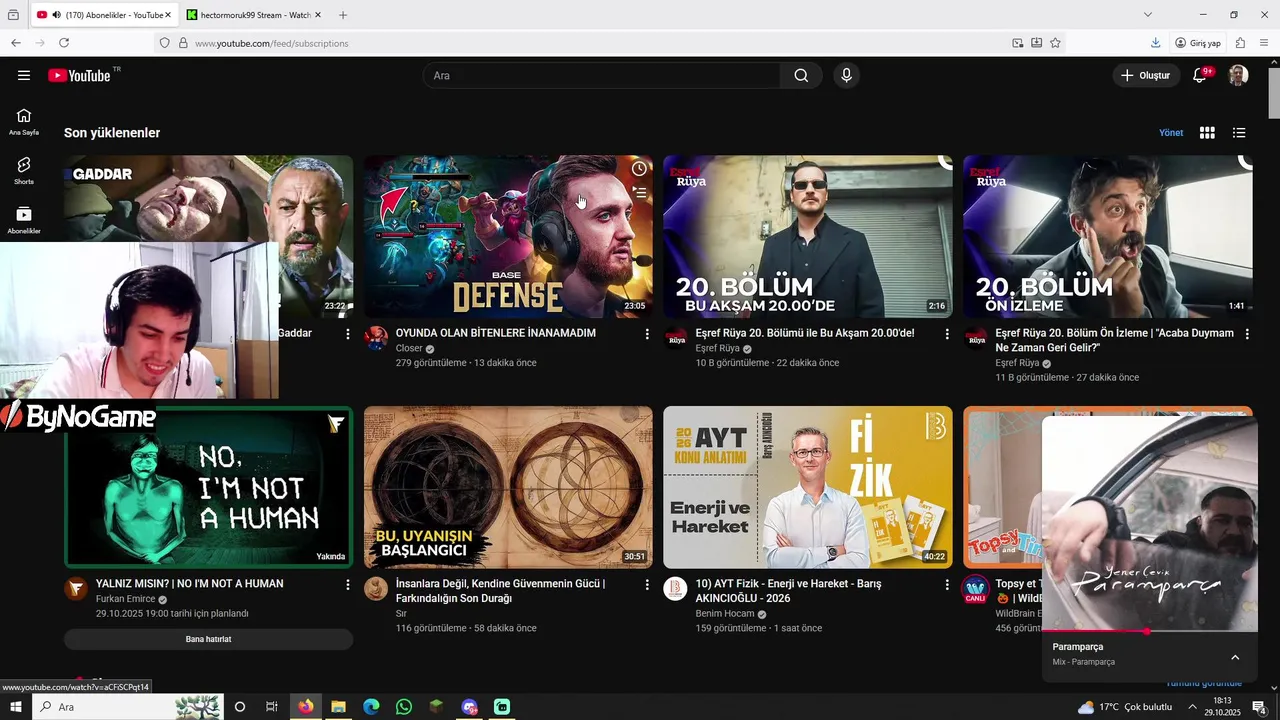Switch to hectormoruk99 Stream tab
This screenshot has height=720, width=1280.
(255, 15)
